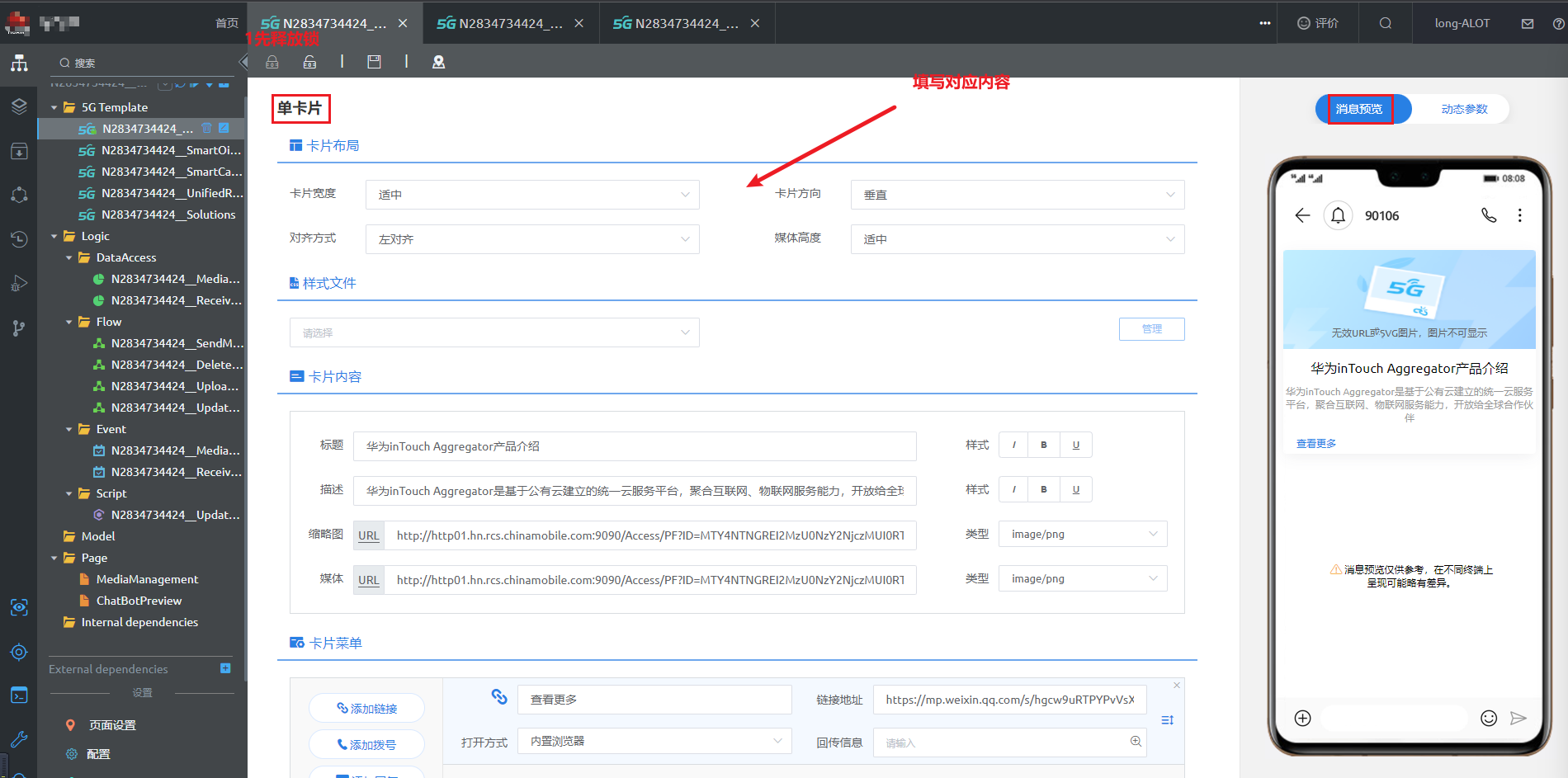Open the 缩略图 type dropdown

point(1083,535)
